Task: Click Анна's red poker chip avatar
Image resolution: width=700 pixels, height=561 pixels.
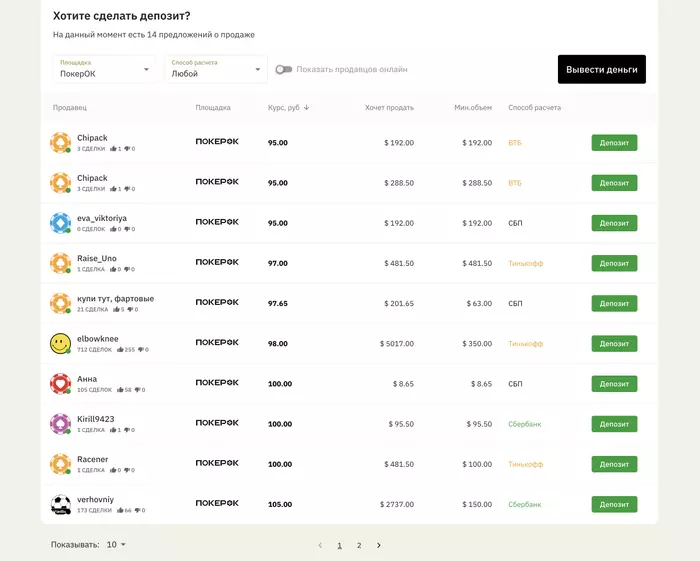Action: coord(60,383)
